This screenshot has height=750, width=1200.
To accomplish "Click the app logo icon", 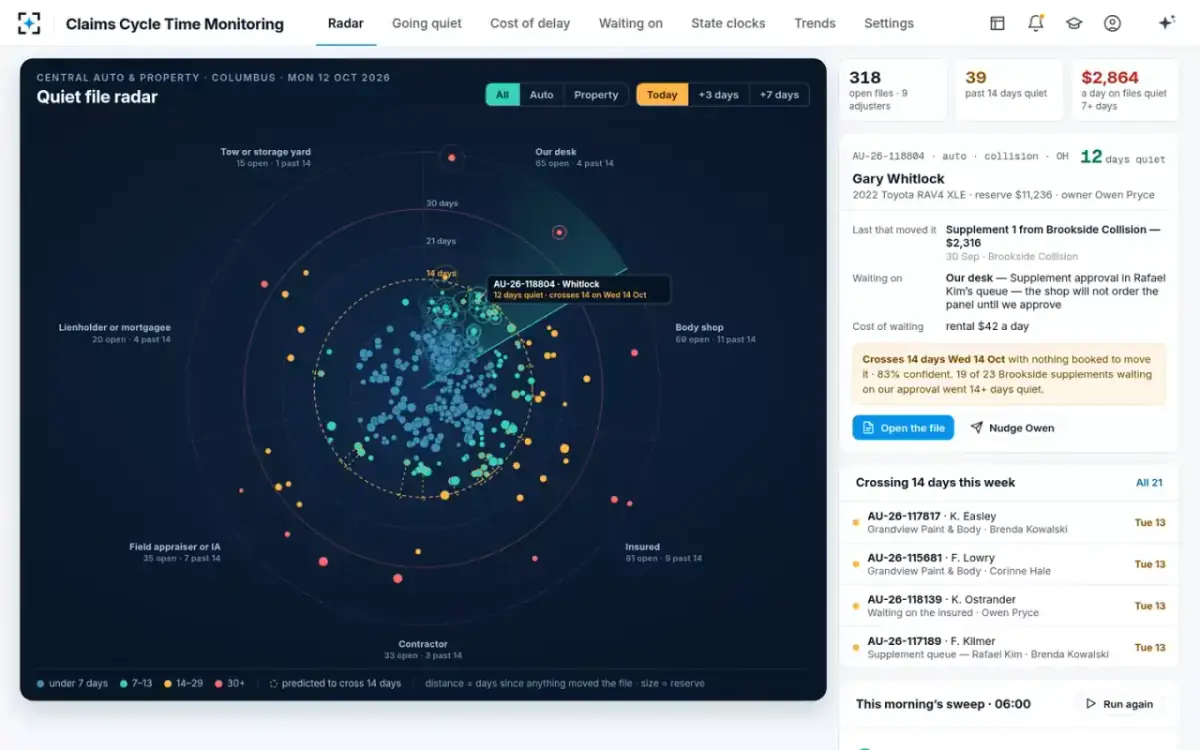I will (30, 23).
